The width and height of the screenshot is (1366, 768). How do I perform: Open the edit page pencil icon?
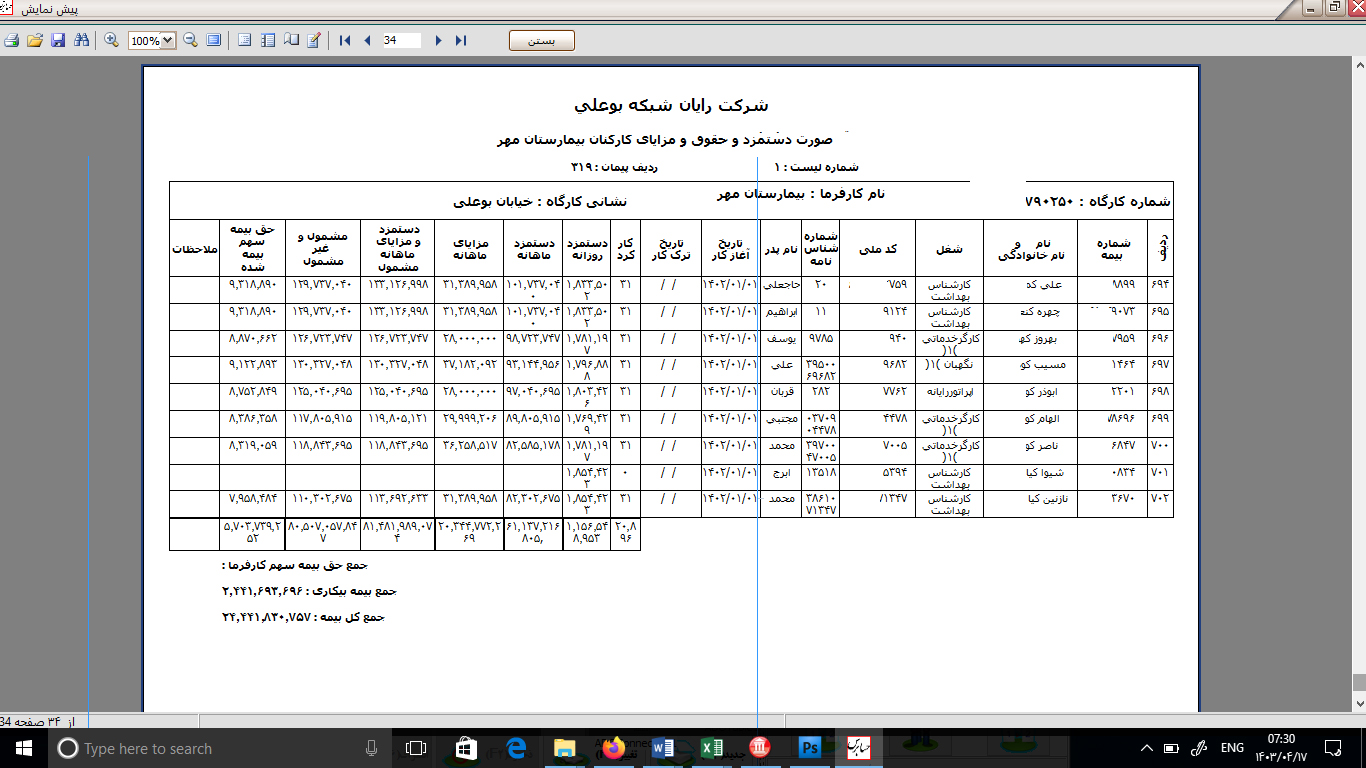click(314, 41)
